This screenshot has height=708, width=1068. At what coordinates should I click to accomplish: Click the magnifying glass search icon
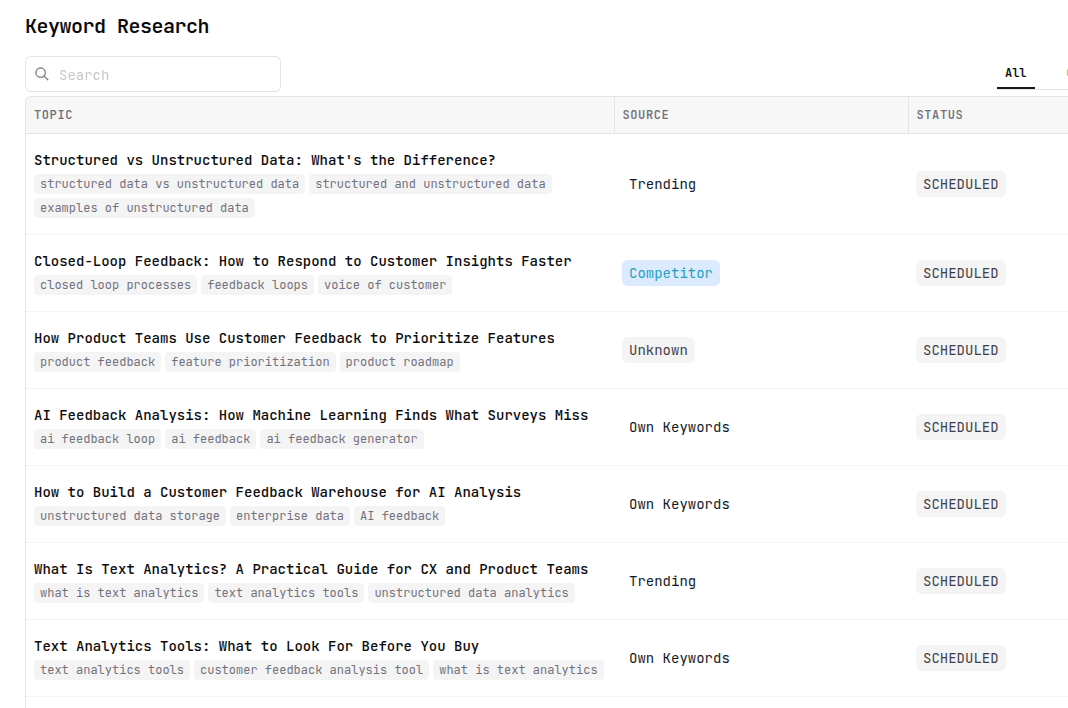coord(41,74)
